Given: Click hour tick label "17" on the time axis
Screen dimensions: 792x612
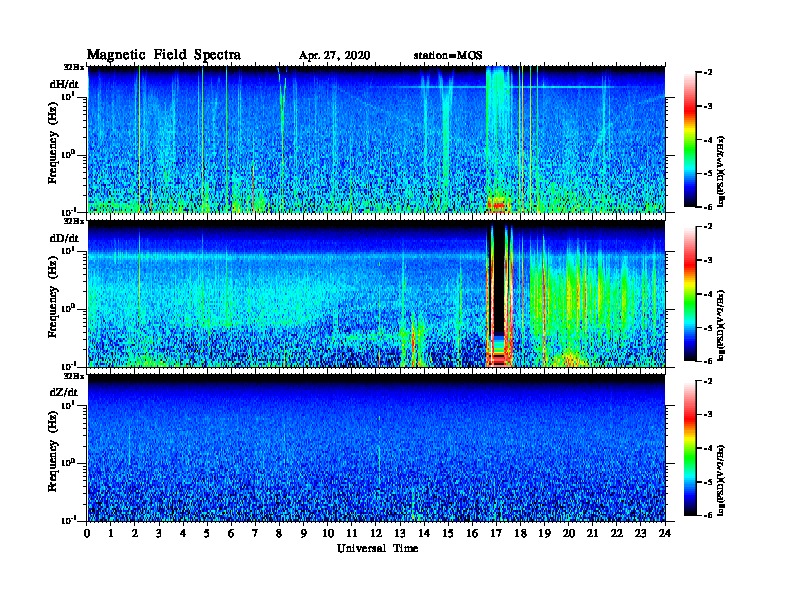Looking at the screenshot, I should click(496, 533).
